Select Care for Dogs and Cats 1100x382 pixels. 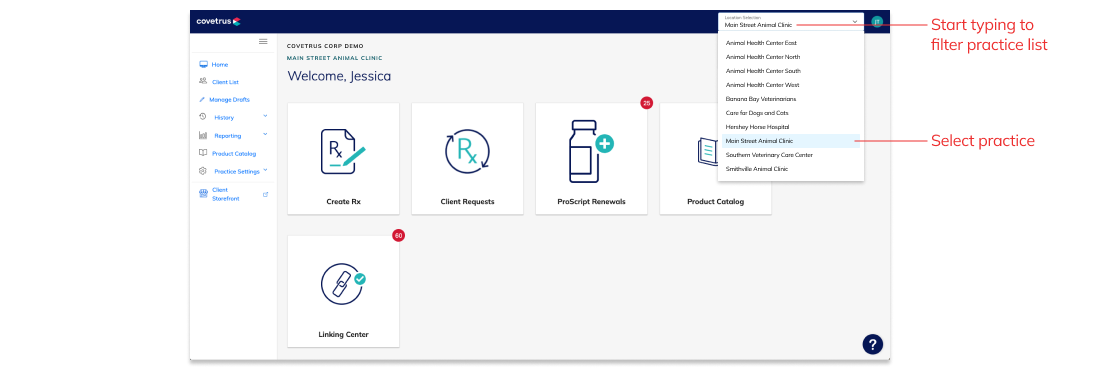(791, 113)
